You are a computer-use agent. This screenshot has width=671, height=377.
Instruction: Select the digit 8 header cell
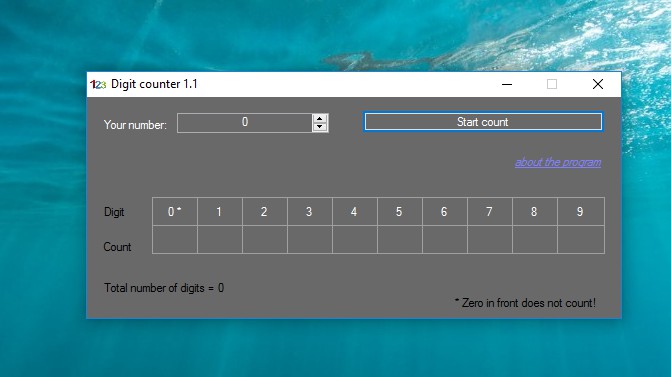coord(535,211)
